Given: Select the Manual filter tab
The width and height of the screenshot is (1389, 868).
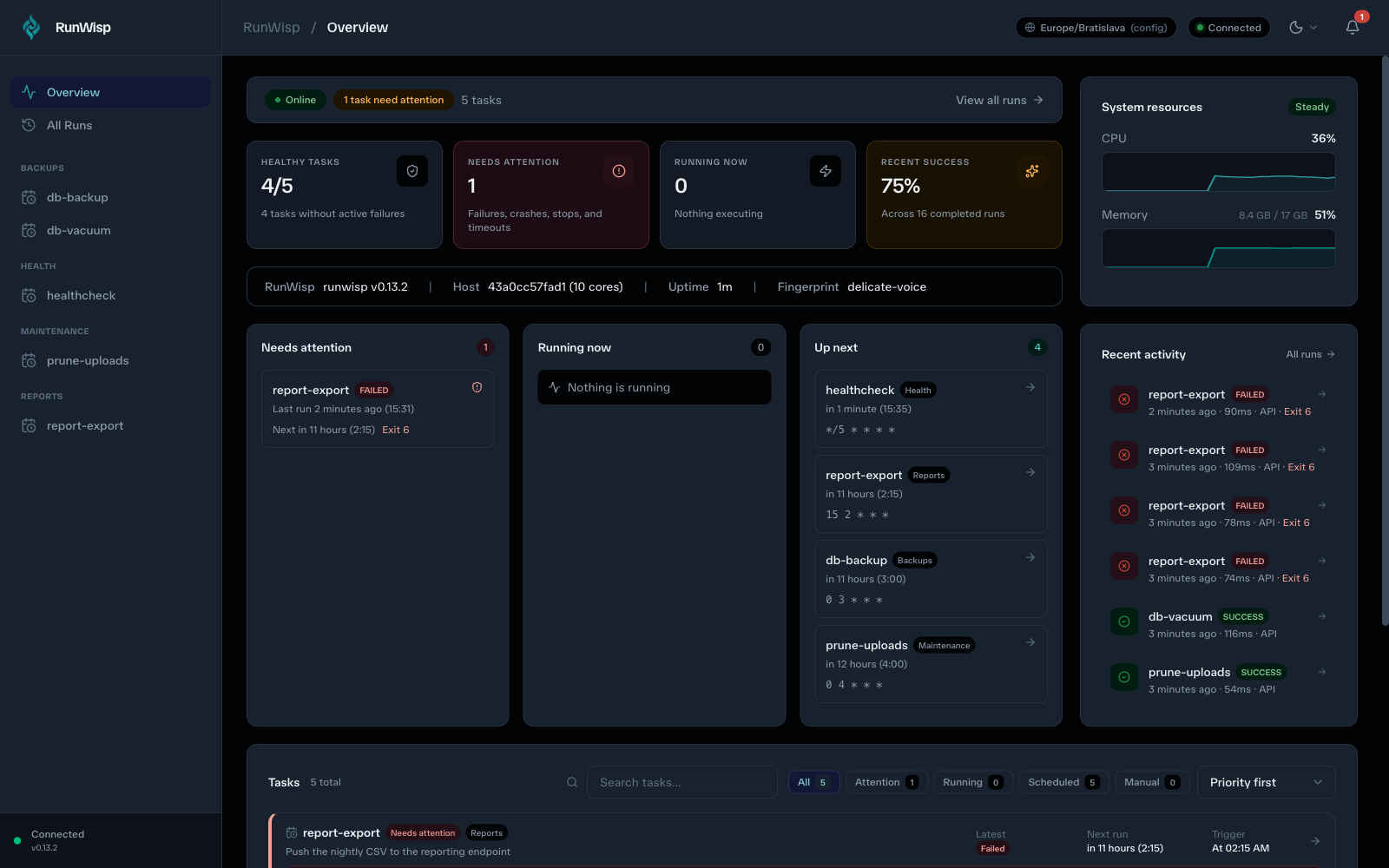Looking at the screenshot, I should [1152, 782].
